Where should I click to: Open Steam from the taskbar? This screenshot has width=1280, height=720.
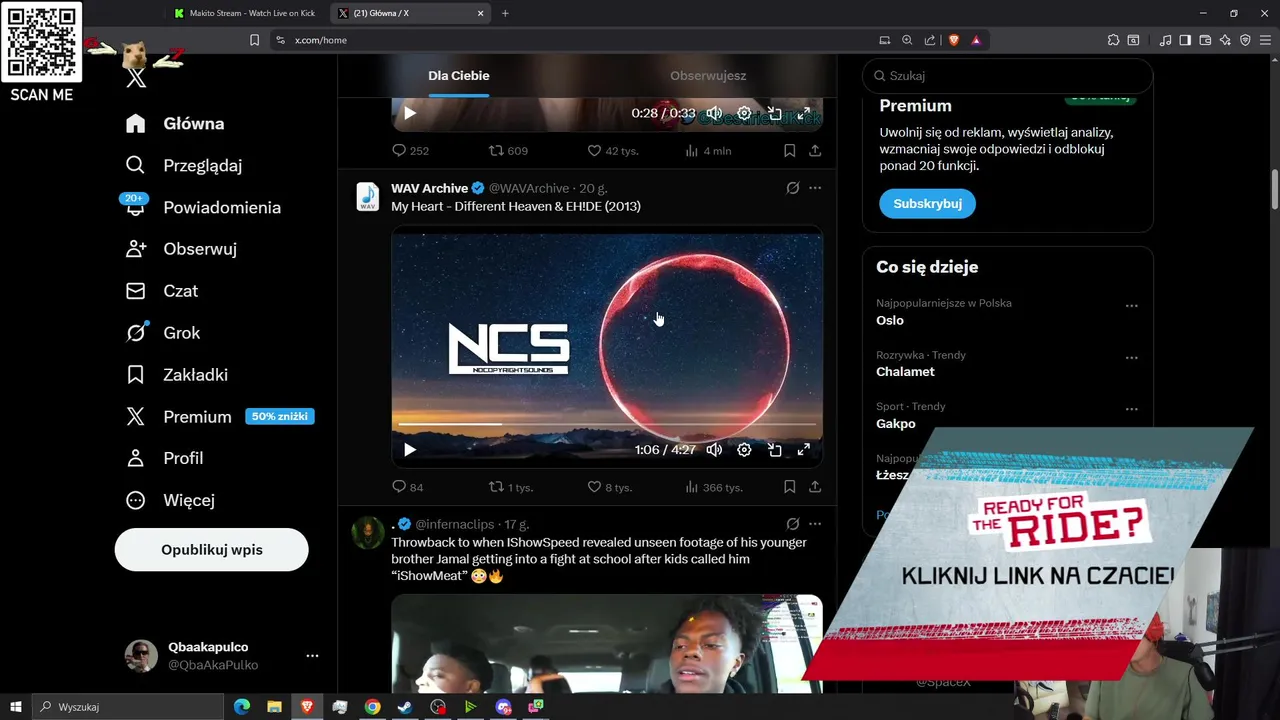[x=405, y=707]
